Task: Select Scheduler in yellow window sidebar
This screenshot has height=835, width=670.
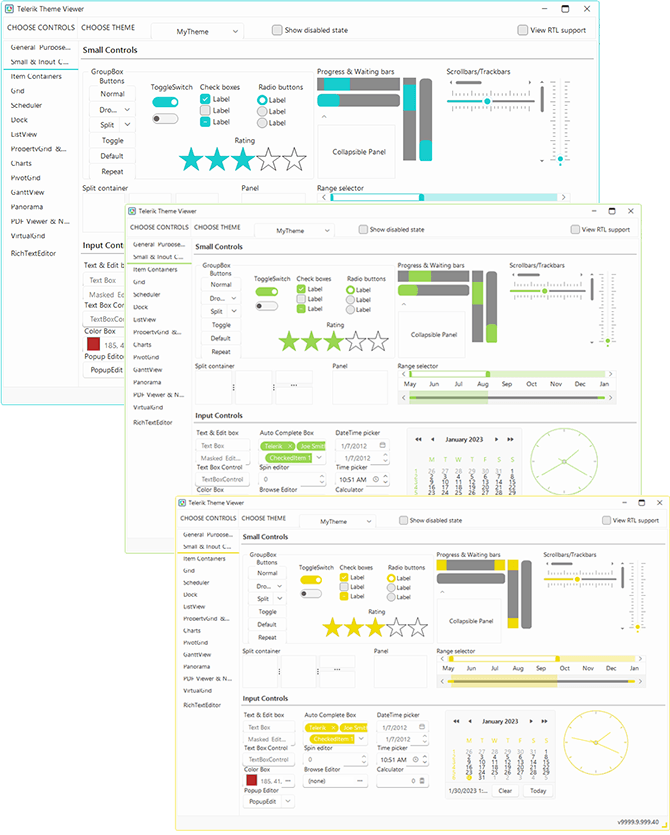Action: (x=197, y=583)
